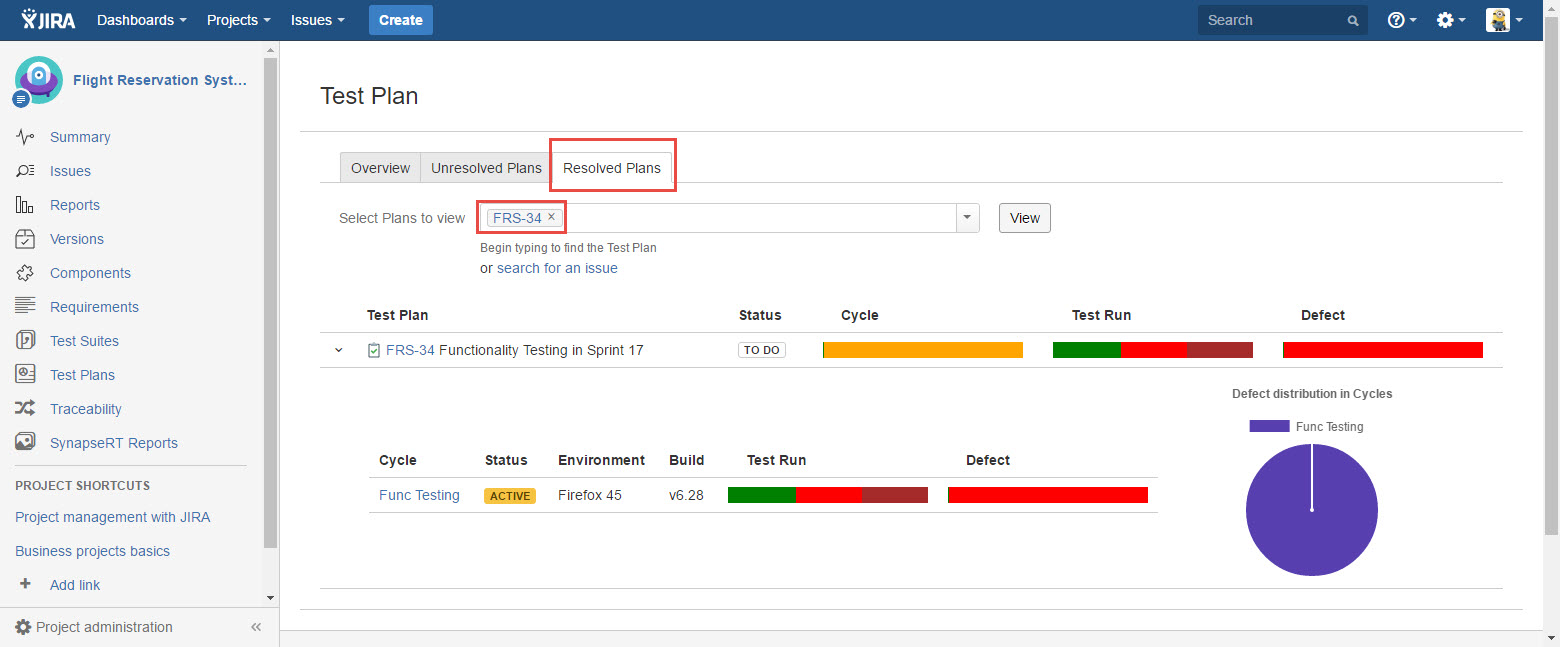
Task: Click the Project administration gear icon
Action: 23,627
